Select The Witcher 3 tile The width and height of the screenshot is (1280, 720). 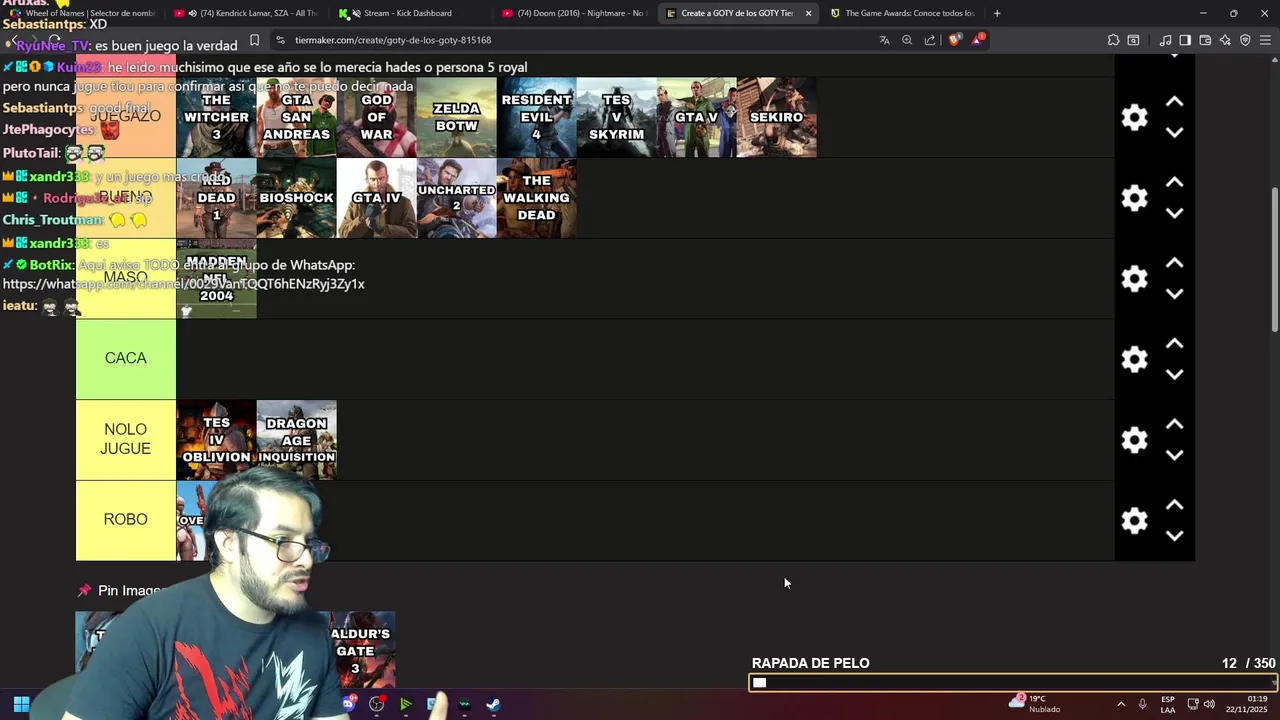[216, 117]
